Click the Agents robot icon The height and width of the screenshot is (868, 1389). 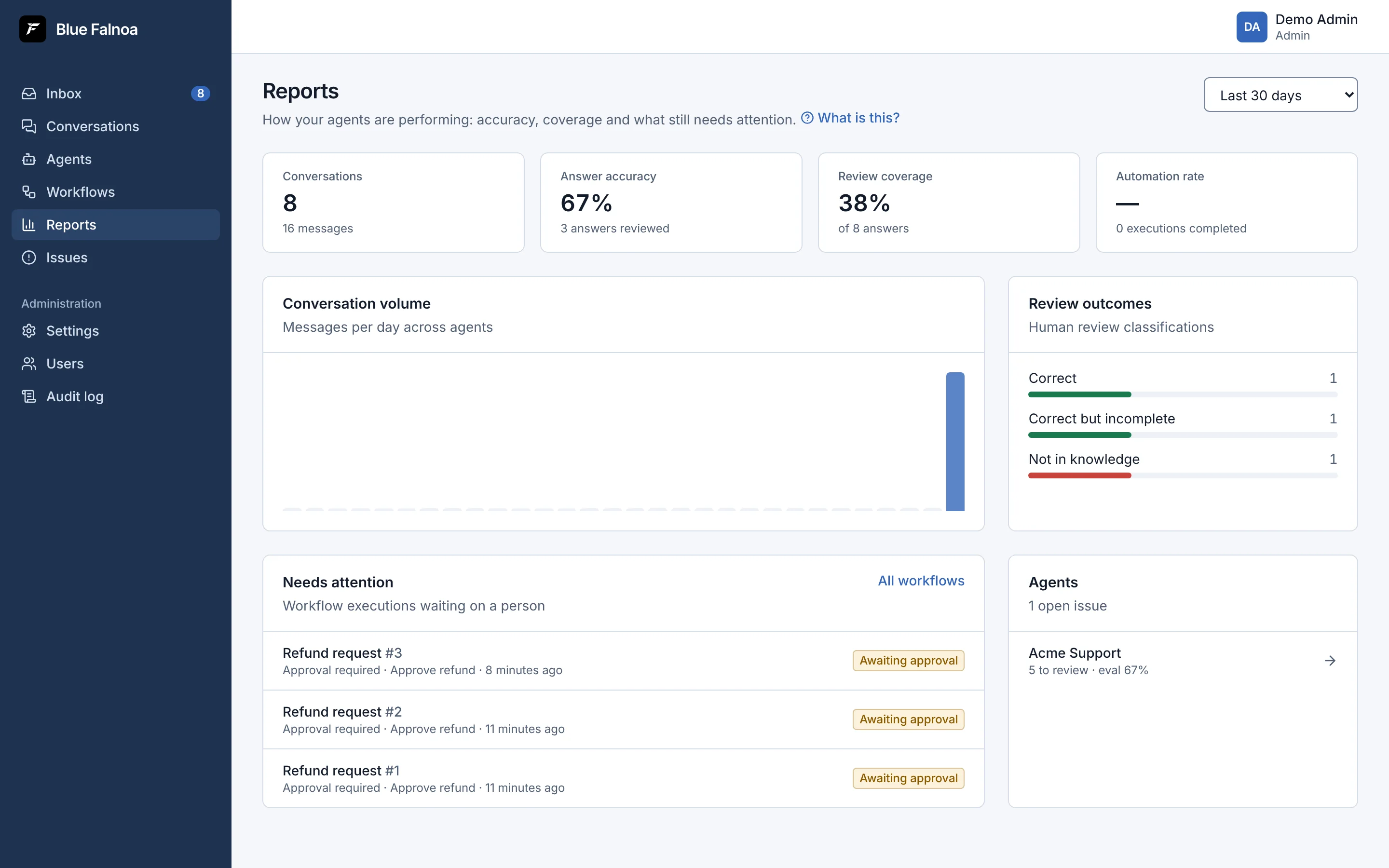[29, 159]
